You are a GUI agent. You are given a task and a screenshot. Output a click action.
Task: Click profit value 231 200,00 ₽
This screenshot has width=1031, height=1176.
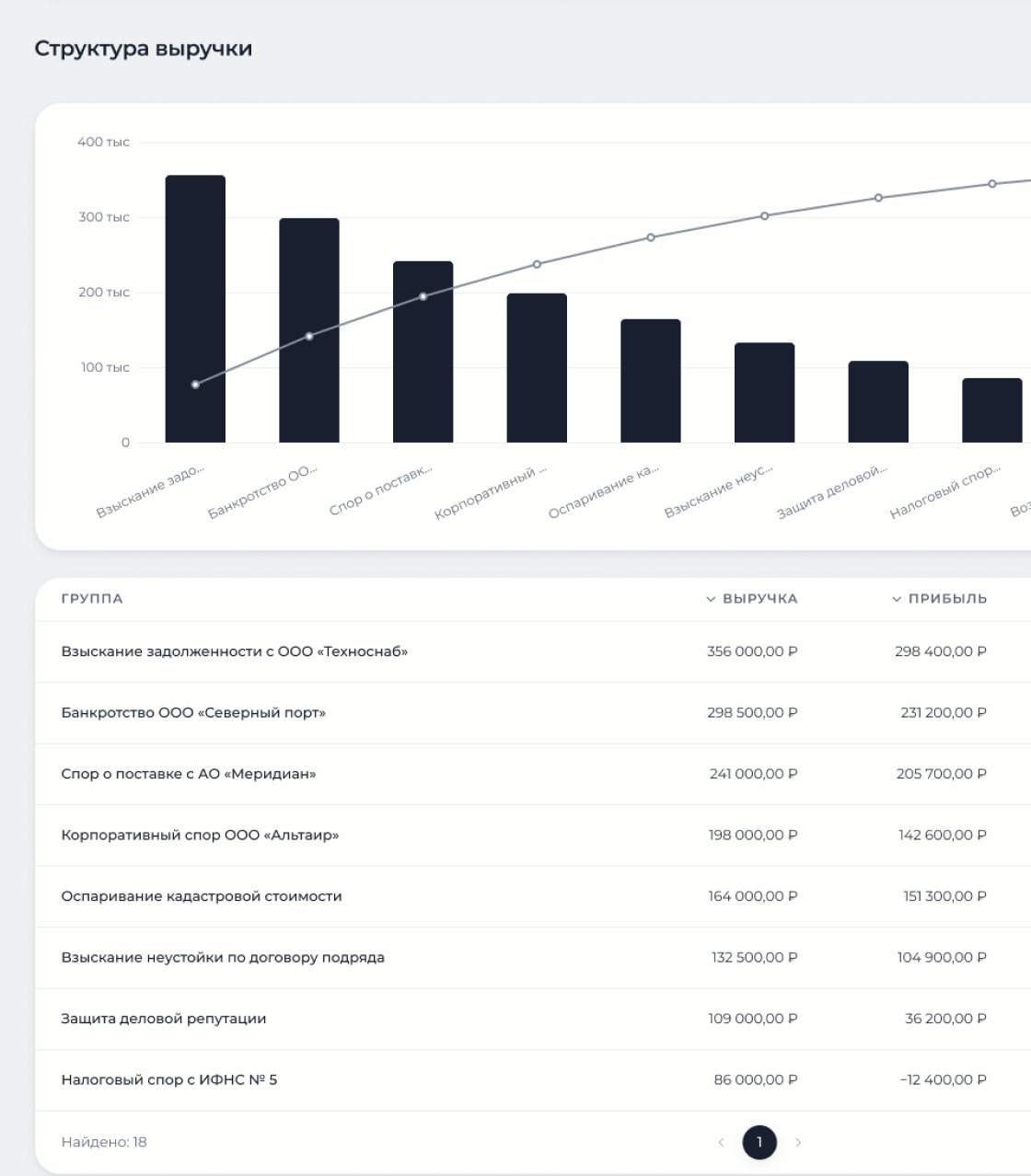click(944, 713)
